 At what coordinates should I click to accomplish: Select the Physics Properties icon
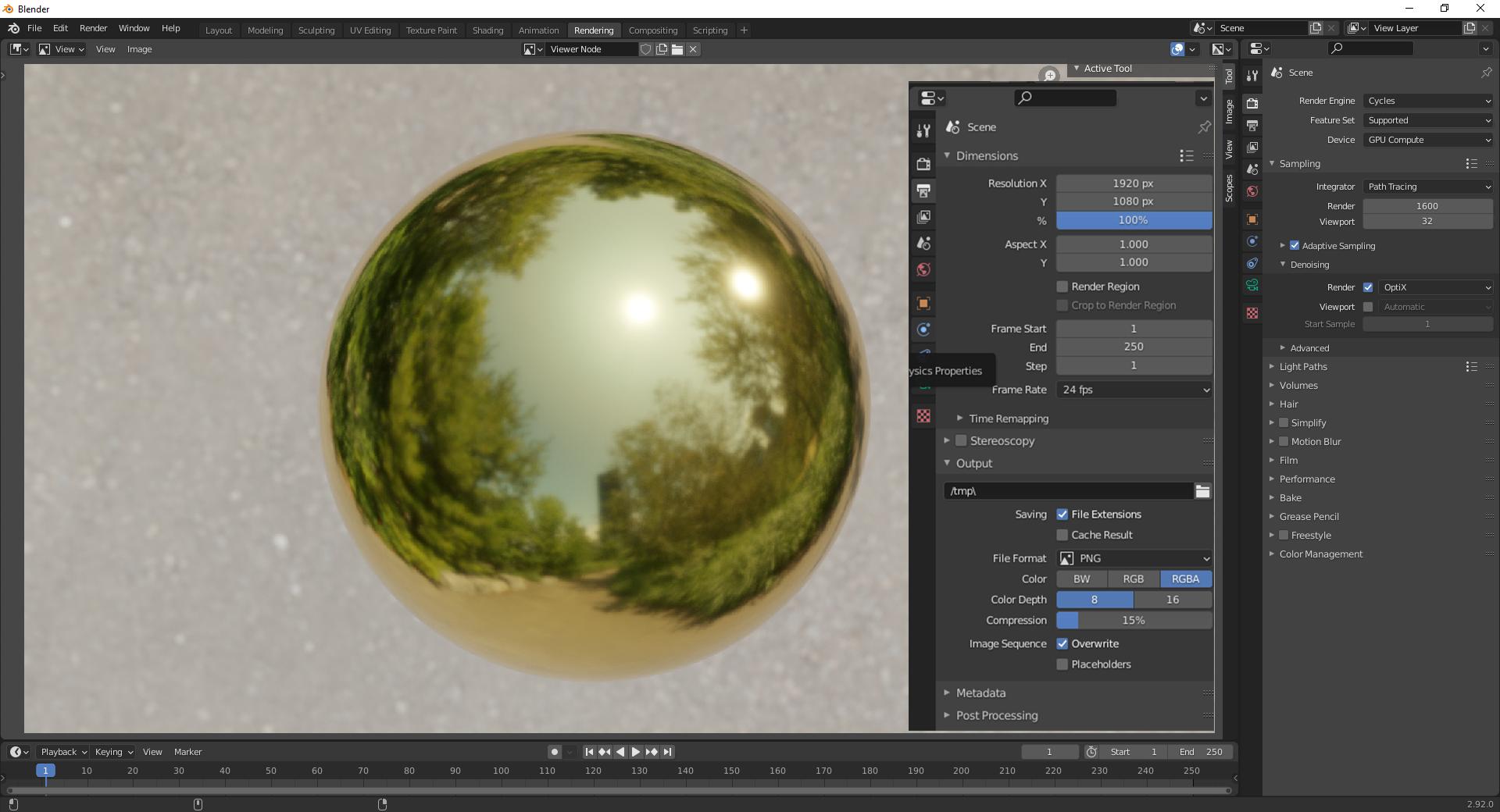pos(923,329)
